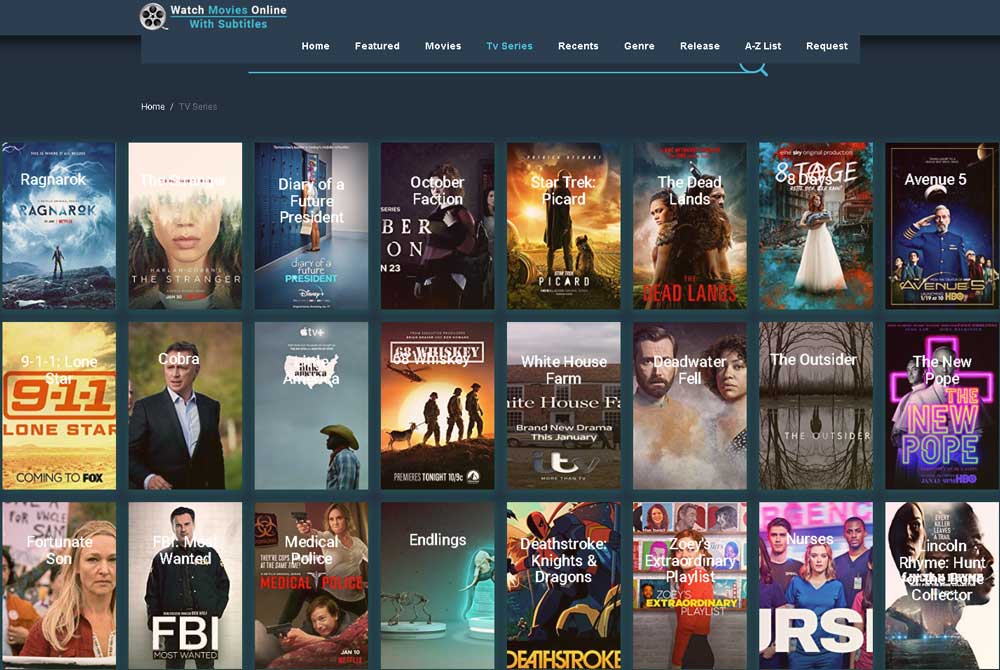Viewport: 1000px width, 670px height.
Task: Open The Stranger poster
Action: pyautogui.click(x=185, y=226)
